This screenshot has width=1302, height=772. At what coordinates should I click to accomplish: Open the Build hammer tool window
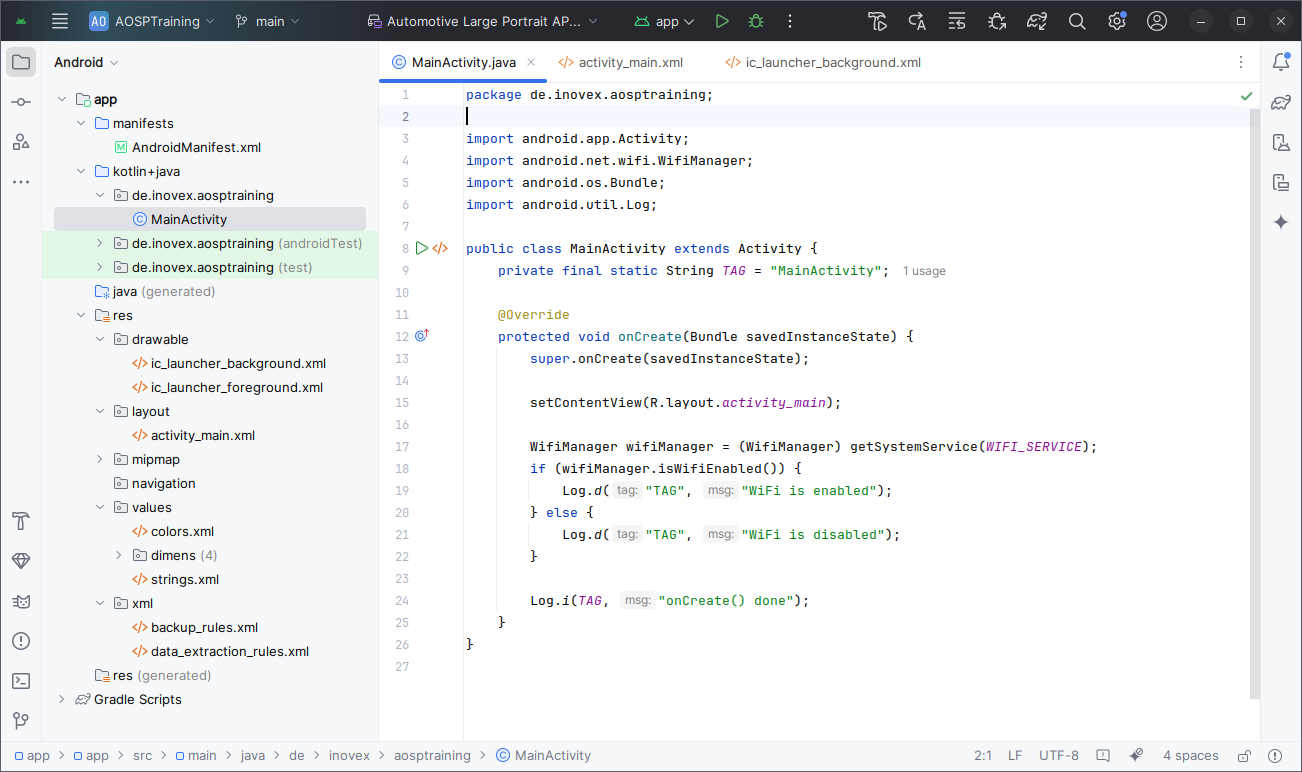21,521
